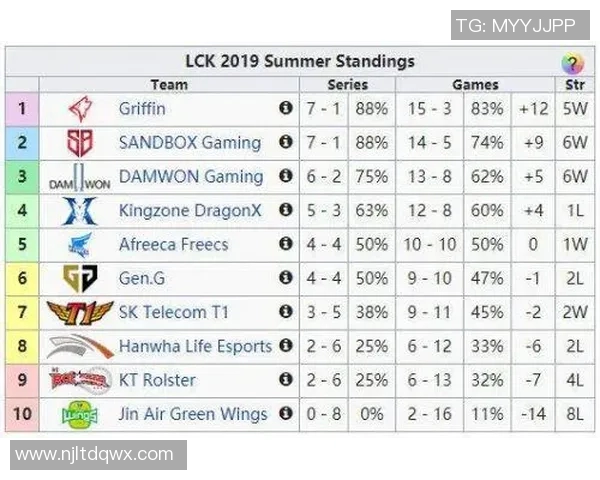Viewport: 600px width, 480px height.
Task: Click the Gen.G team logo
Action: [79, 279]
